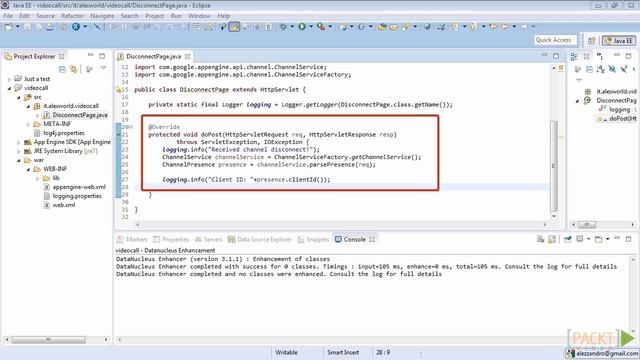Click the Quick Access search field

[556, 40]
